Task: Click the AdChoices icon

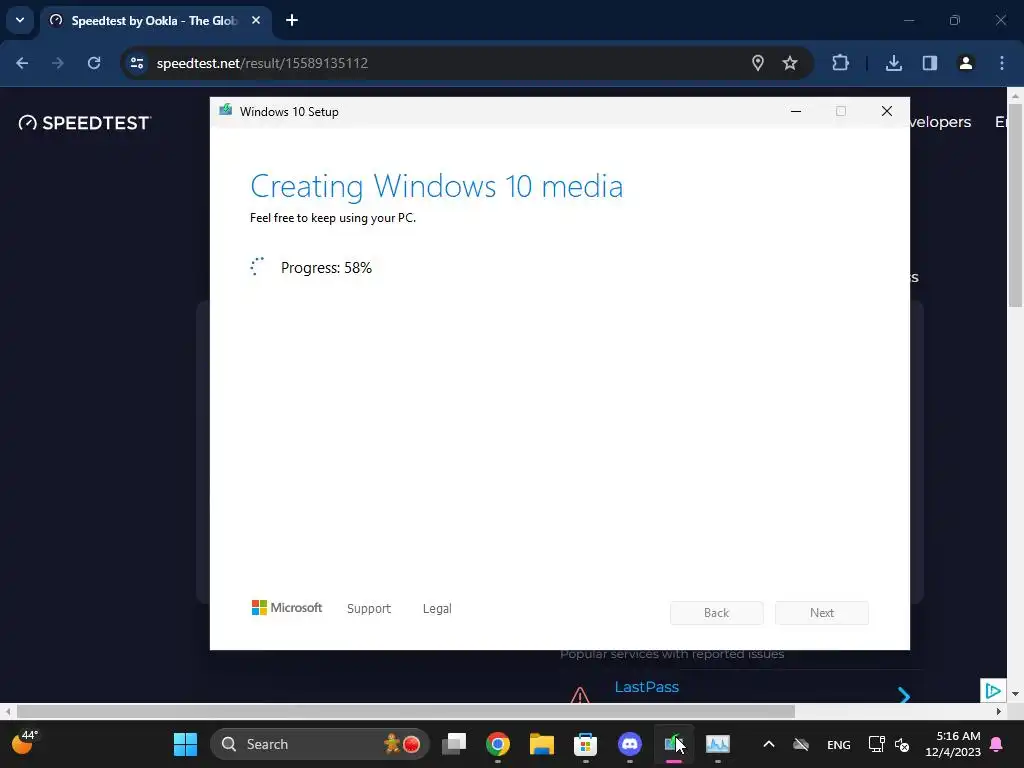Action: (x=993, y=690)
